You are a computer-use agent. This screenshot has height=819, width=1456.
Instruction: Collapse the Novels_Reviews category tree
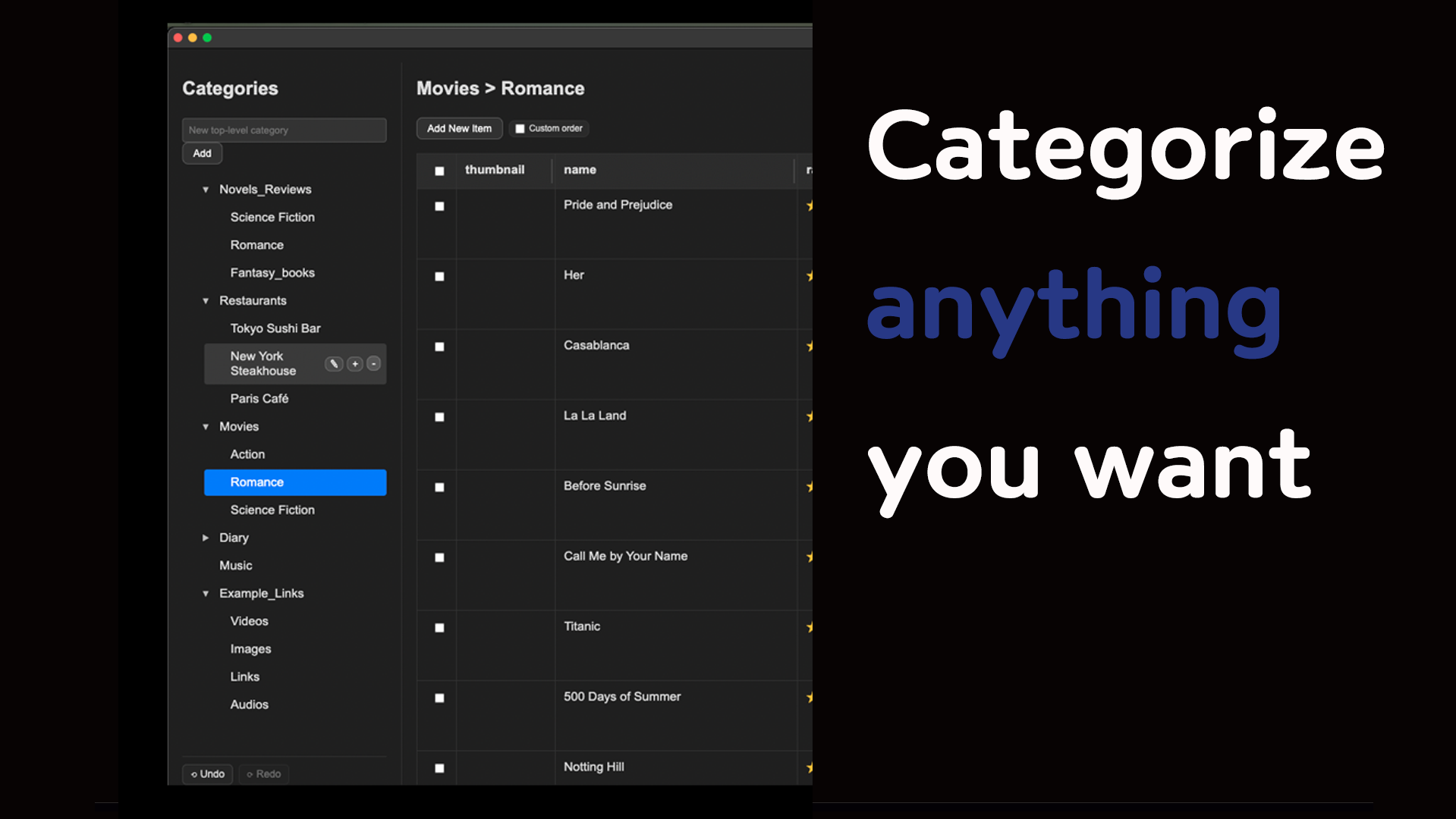pyautogui.click(x=206, y=190)
